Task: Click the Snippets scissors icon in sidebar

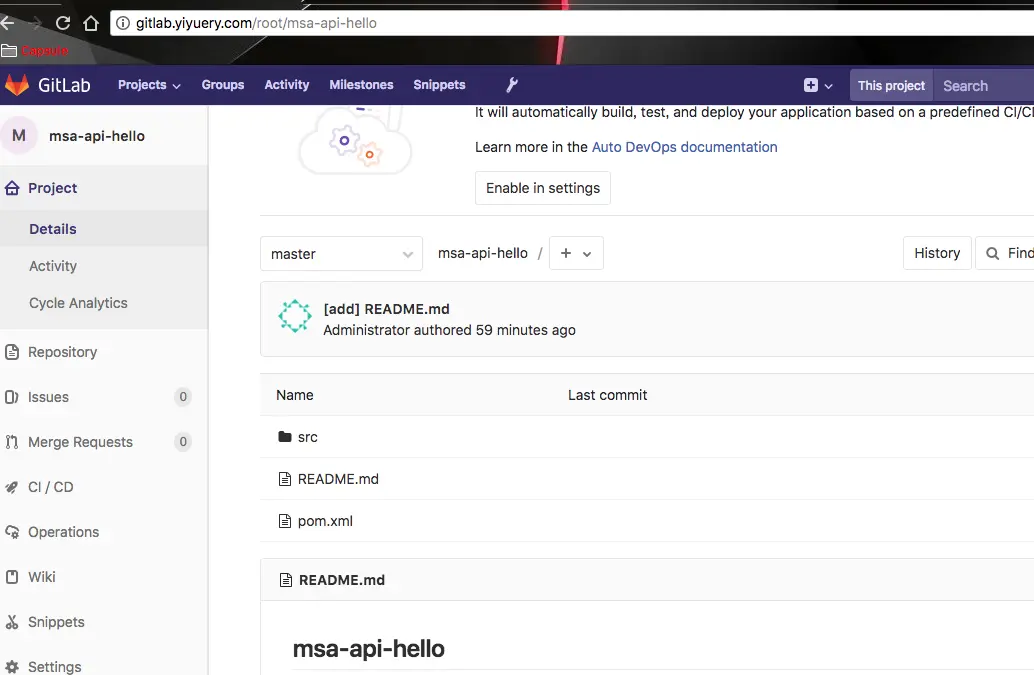Action: 12,622
